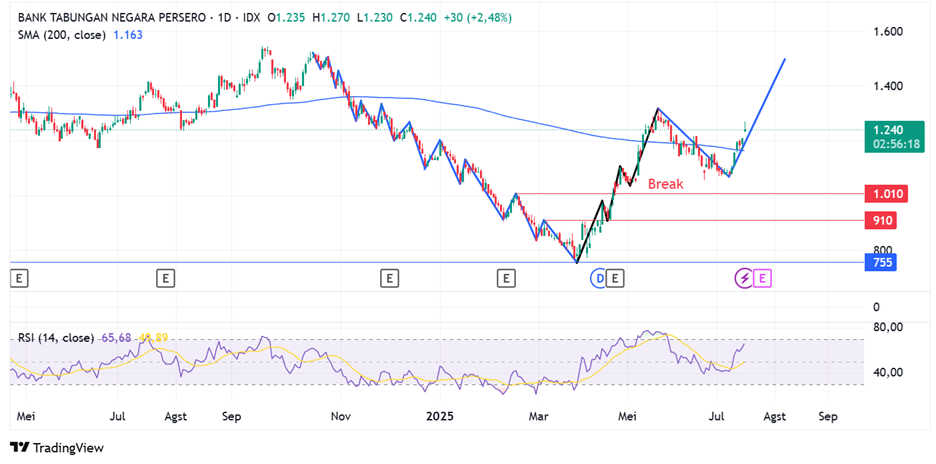Click the earnings E marker before 2025
Screen dimensions: 936x464
[389, 278]
